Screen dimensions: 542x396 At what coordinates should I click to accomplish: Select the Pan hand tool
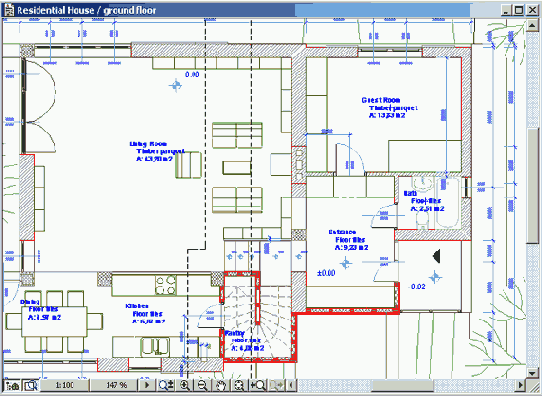[x=221, y=385]
